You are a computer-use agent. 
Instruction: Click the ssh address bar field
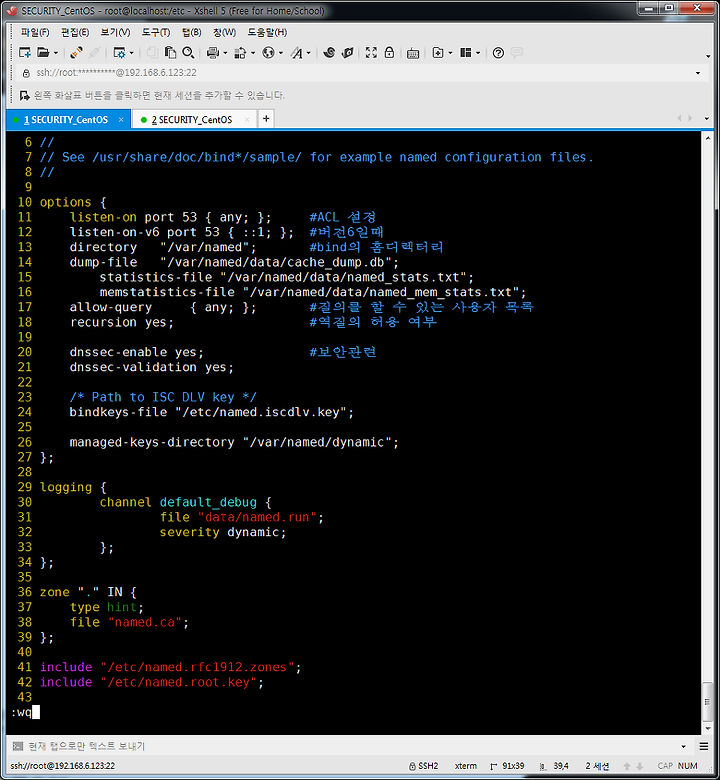click(x=358, y=73)
